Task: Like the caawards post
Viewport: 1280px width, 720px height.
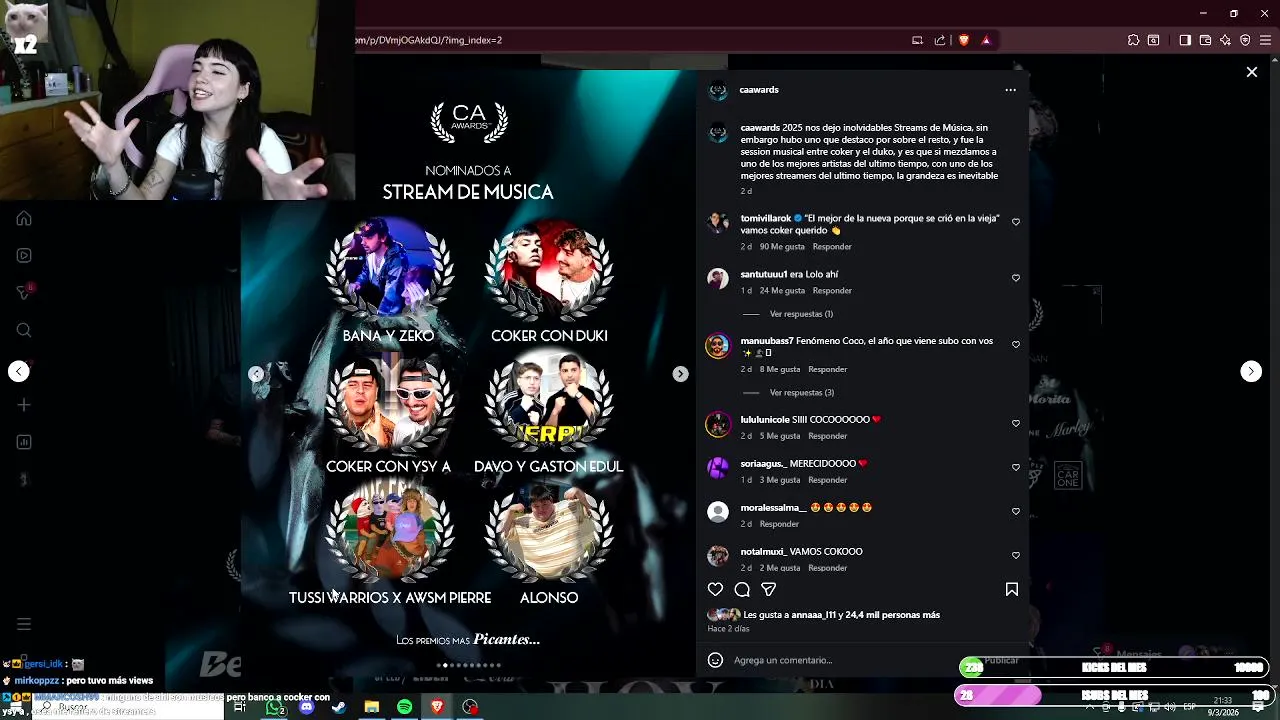Action: click(x=715, y=590)
